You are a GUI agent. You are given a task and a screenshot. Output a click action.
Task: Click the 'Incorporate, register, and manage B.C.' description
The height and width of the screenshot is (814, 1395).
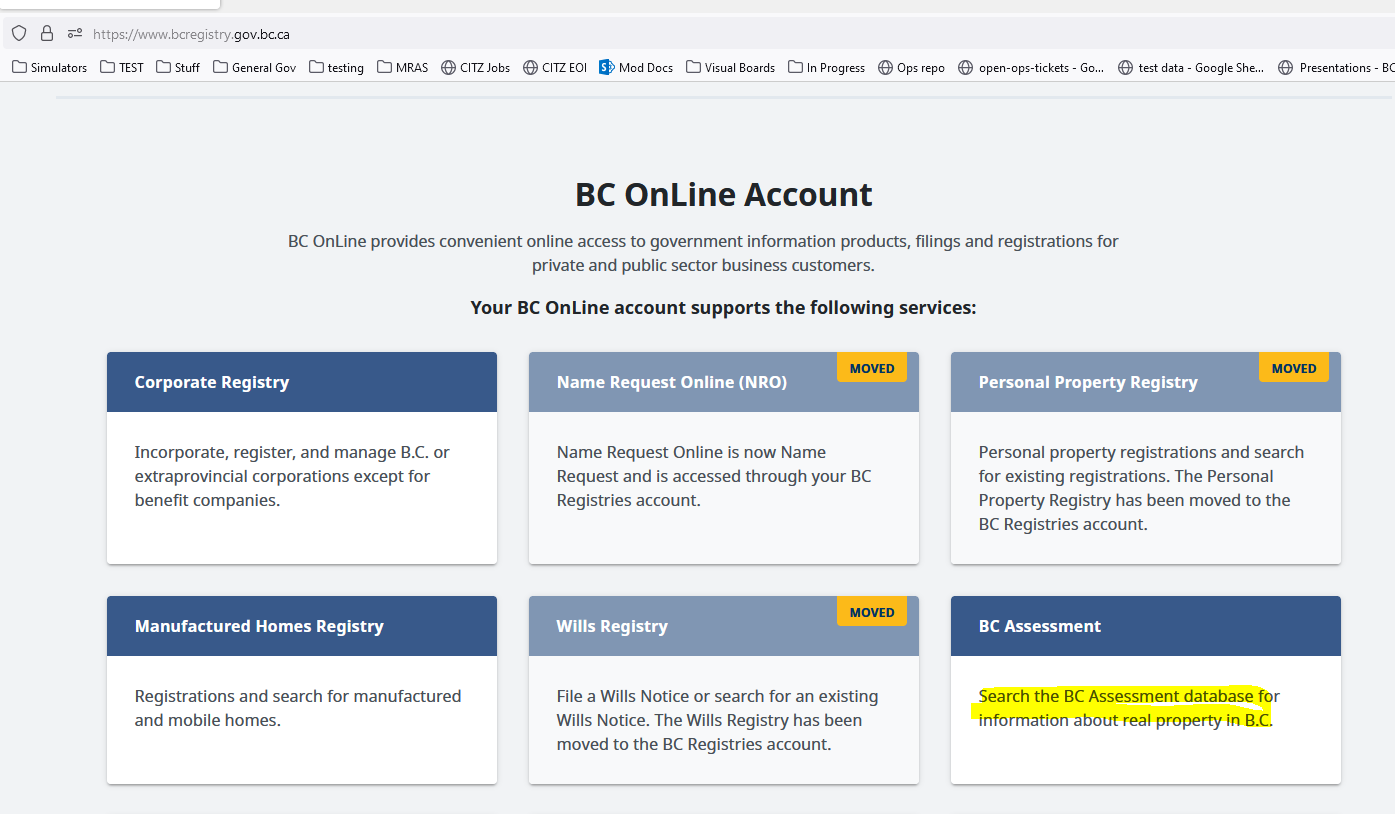tap(293, 476)
